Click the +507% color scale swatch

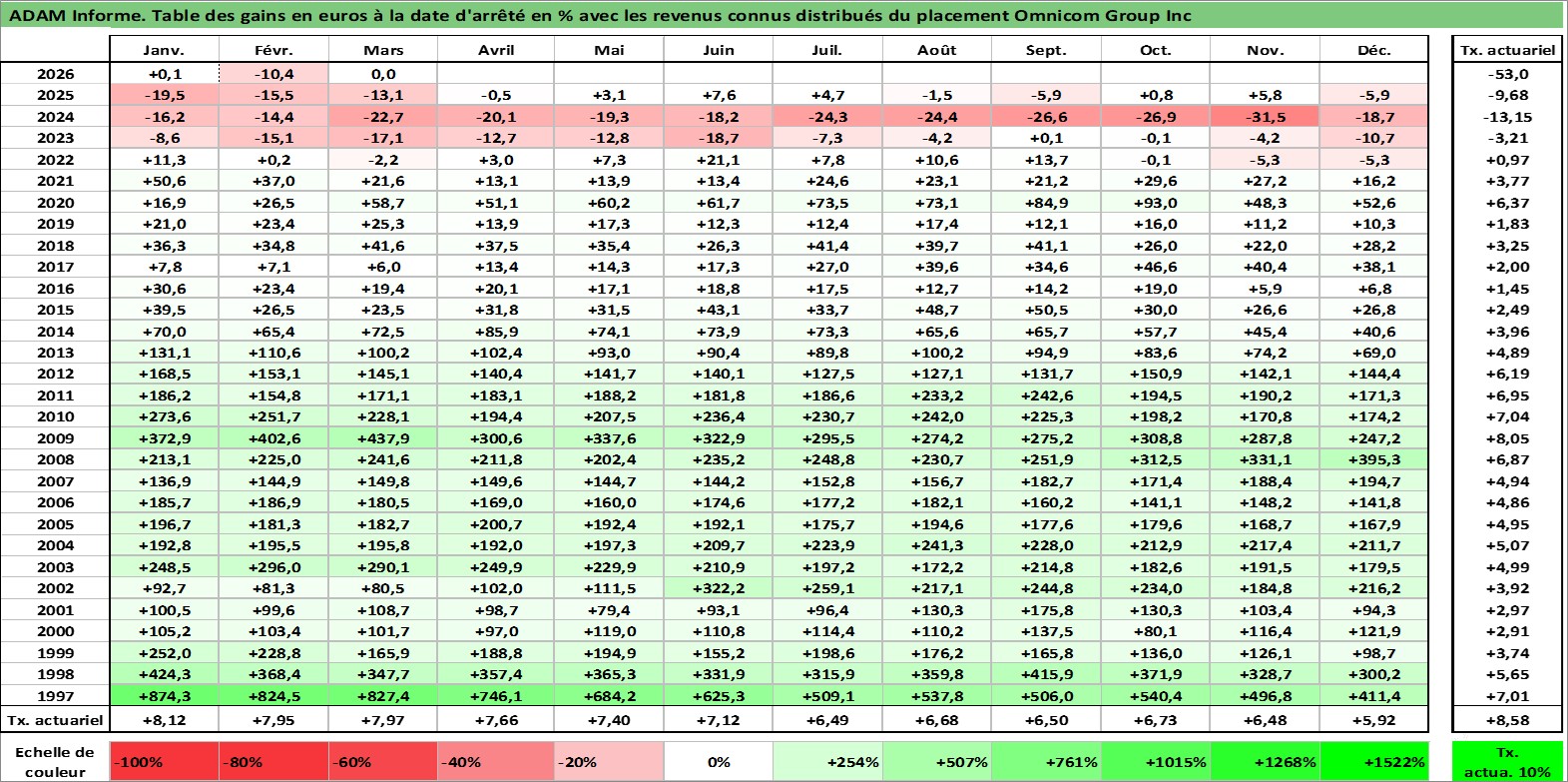[936, 761]
